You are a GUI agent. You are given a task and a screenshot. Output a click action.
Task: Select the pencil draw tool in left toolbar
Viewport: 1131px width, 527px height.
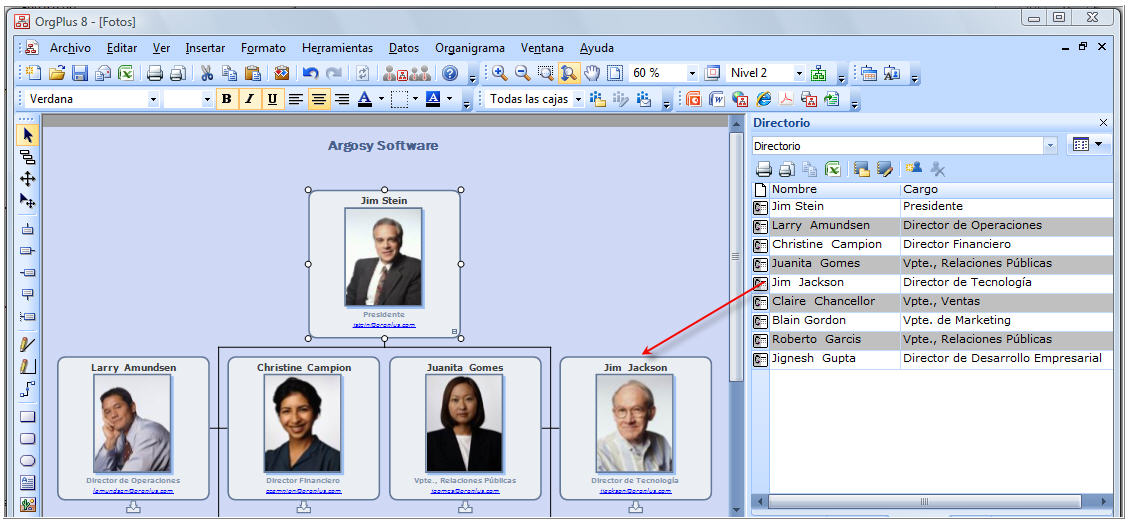coord(27,345)
